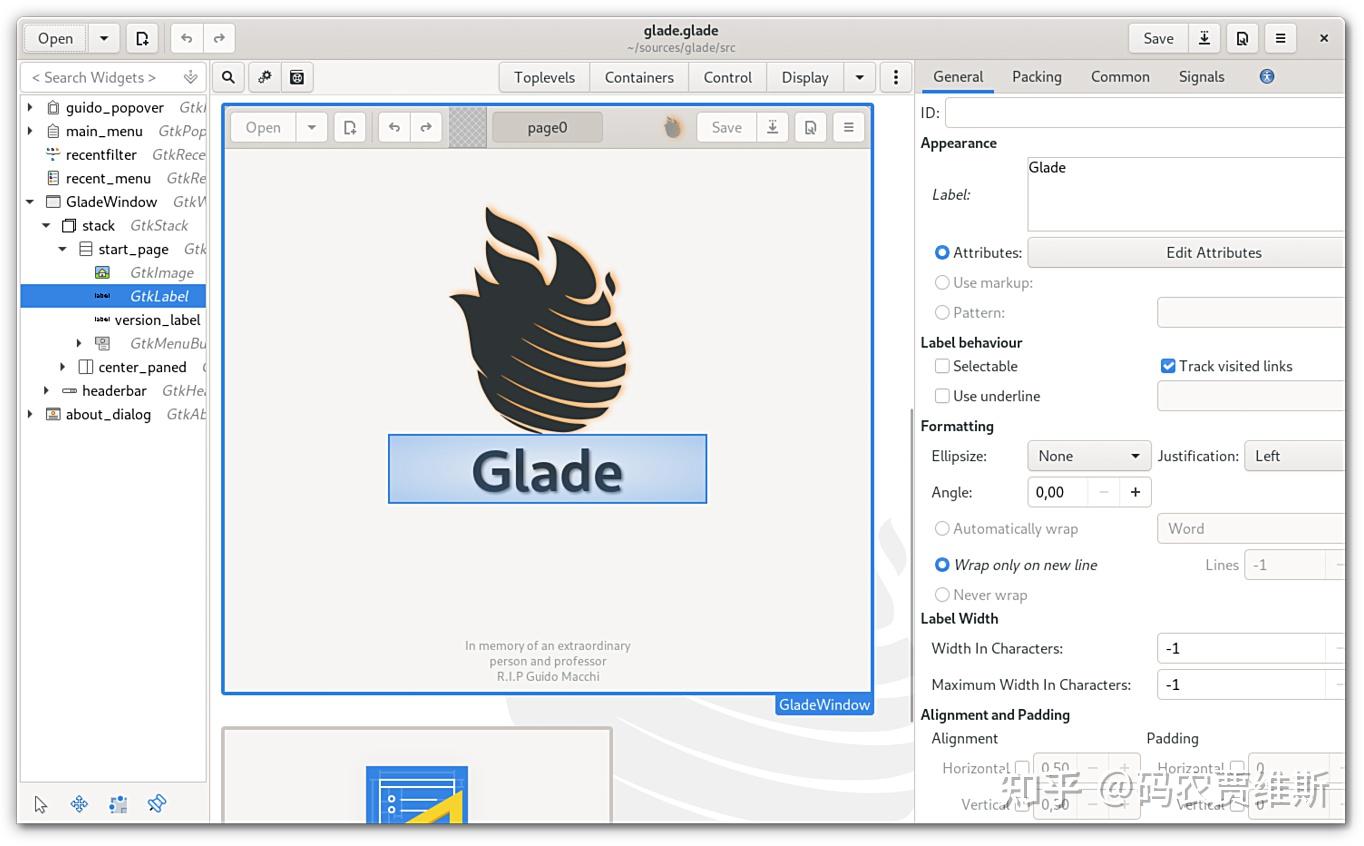Undo the last action in main header

pos(186,39)
